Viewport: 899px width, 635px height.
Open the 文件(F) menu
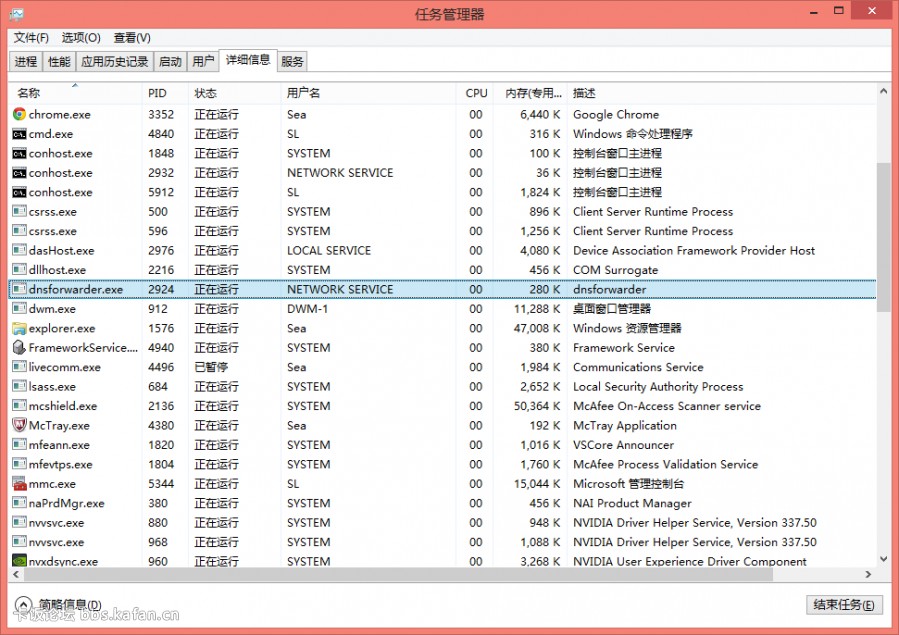tap(31, 38)
